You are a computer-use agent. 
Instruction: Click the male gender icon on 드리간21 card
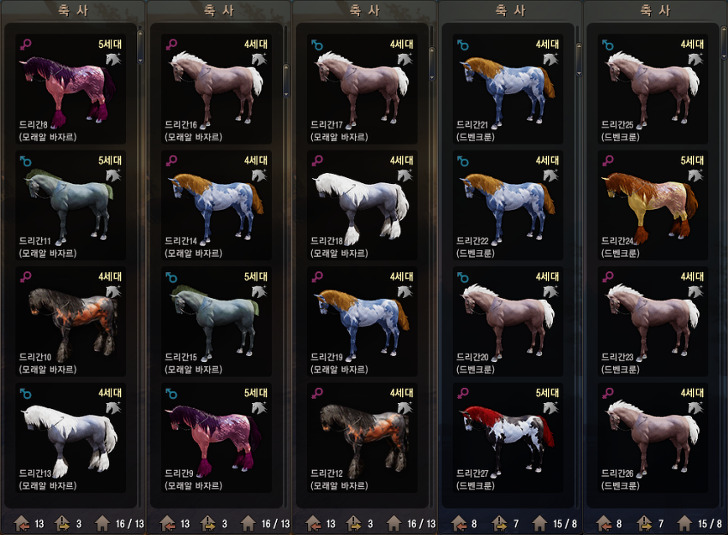pos(463,45)
